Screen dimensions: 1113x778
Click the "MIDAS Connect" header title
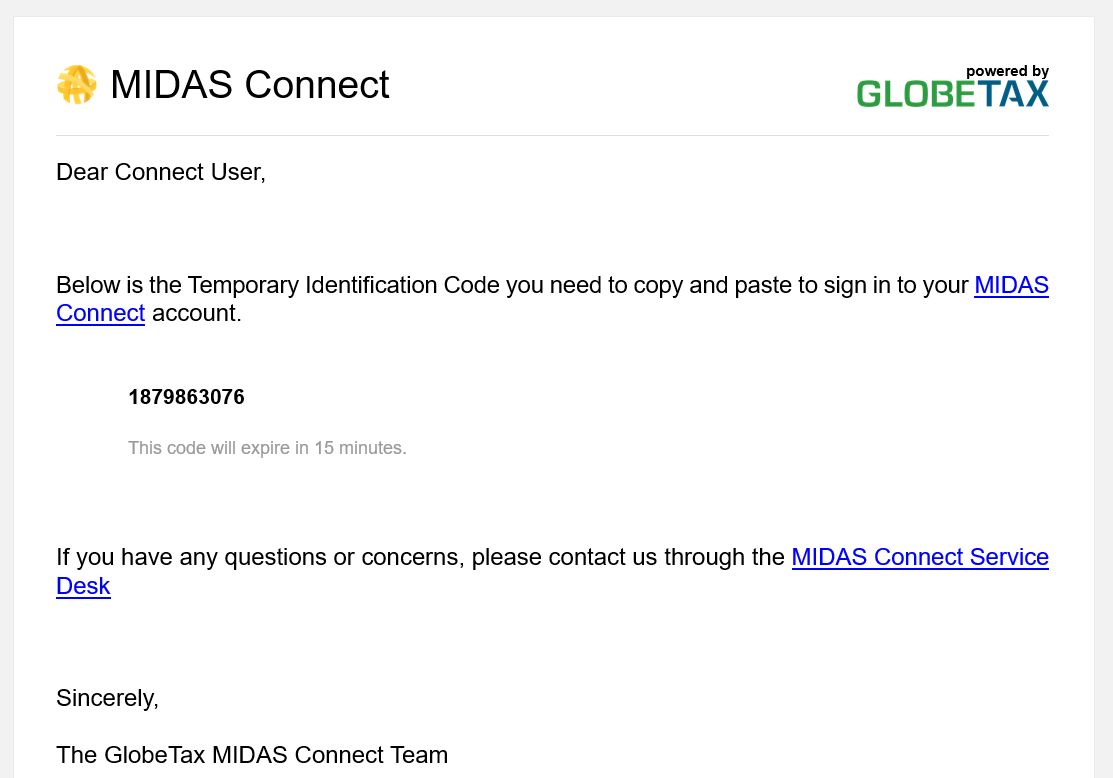coord(249,85)
